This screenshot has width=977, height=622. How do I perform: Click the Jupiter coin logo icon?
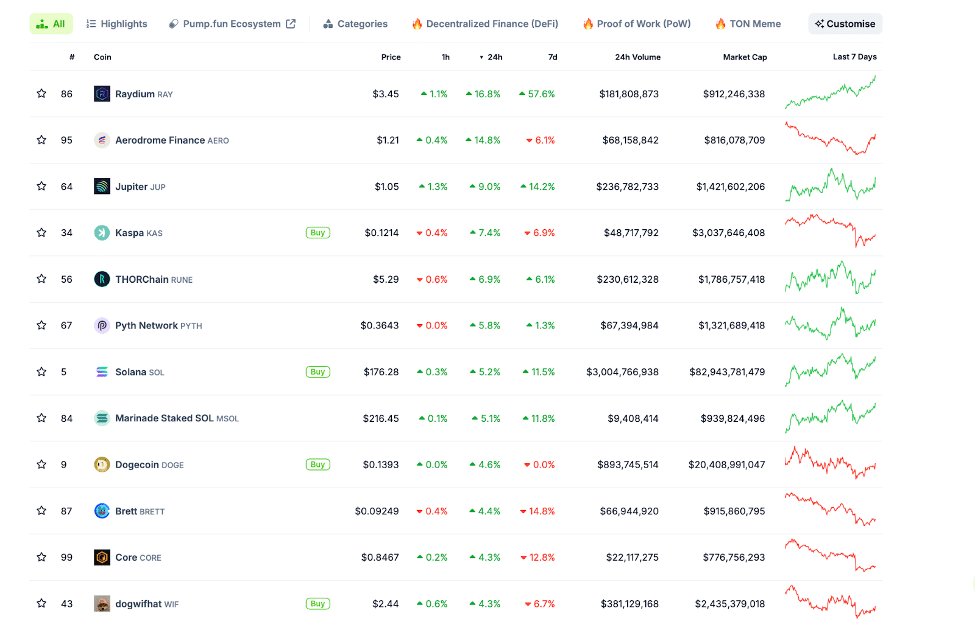[102, 186]
